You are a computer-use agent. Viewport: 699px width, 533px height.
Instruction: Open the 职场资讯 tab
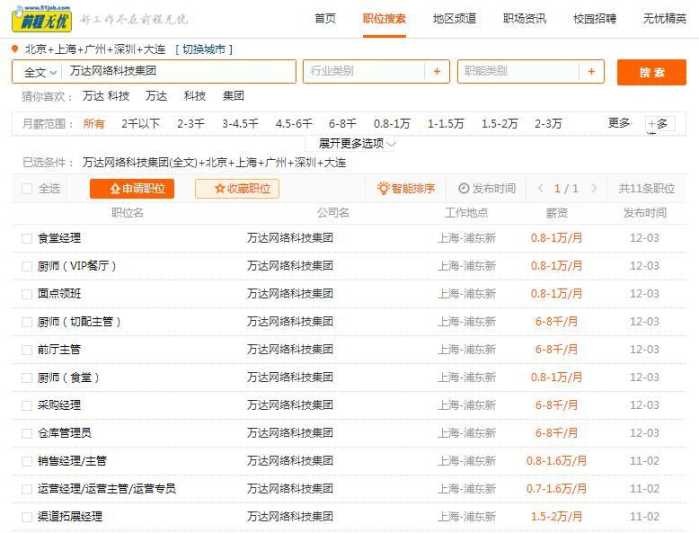(x=524, y=18)
